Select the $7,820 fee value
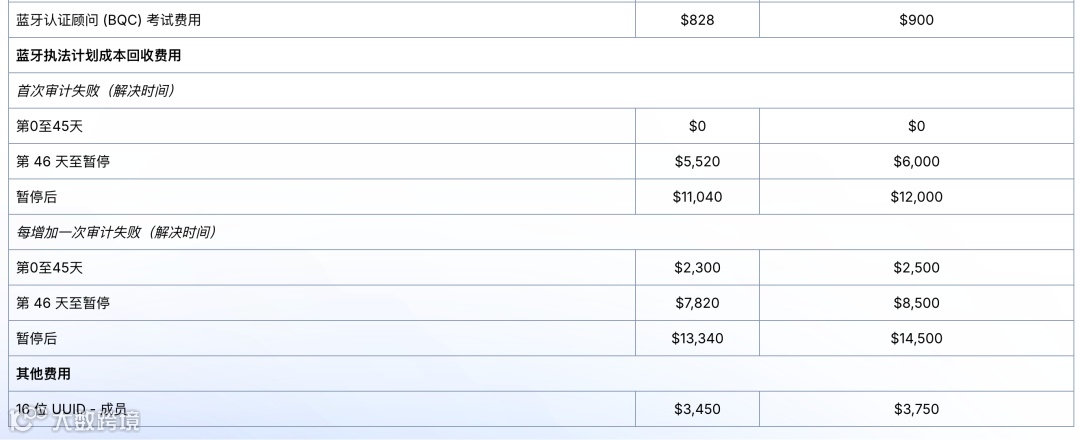1080x440 pixels. click(x=697, y=303)
